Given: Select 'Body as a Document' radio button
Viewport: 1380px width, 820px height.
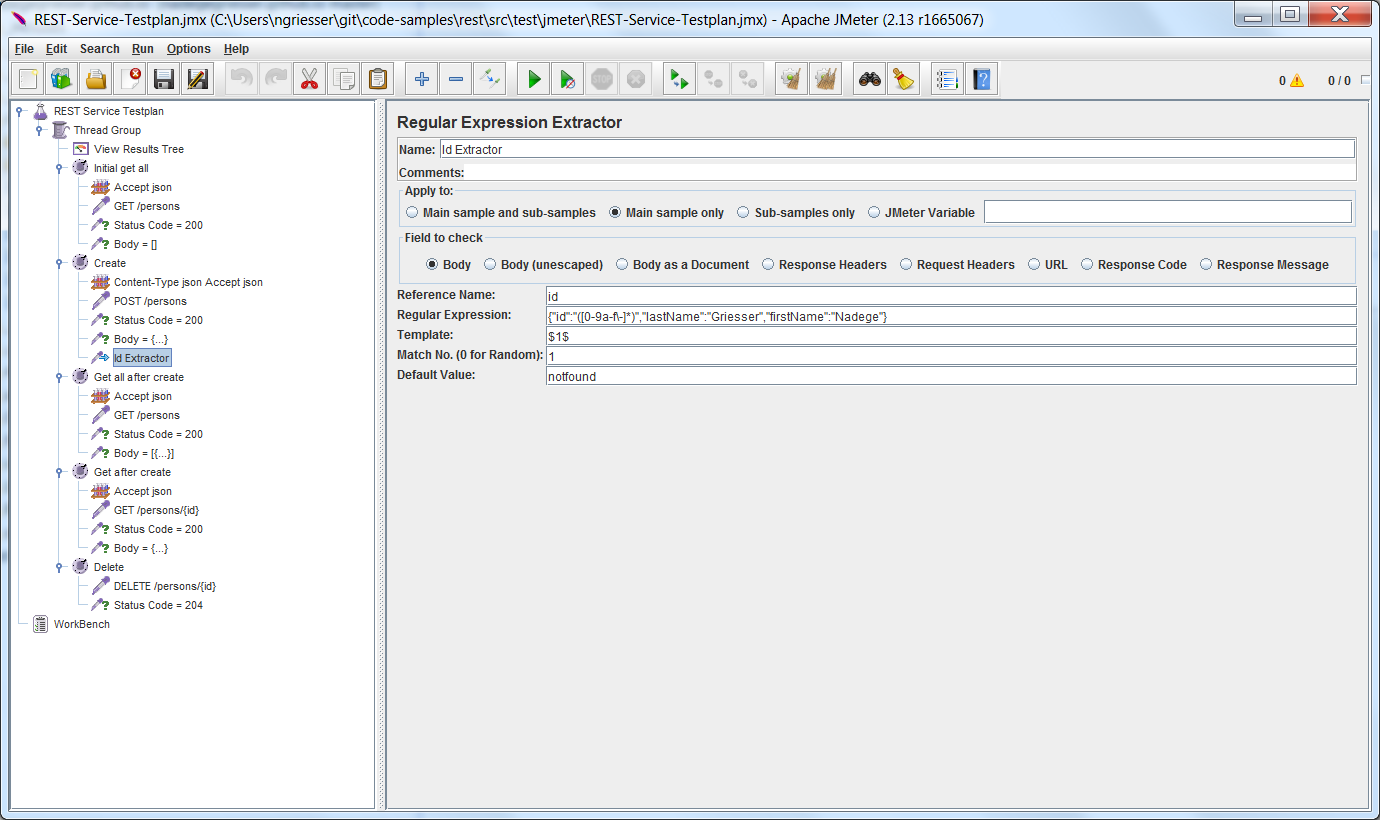Looking at the screenshot, I should click(622, 264).
